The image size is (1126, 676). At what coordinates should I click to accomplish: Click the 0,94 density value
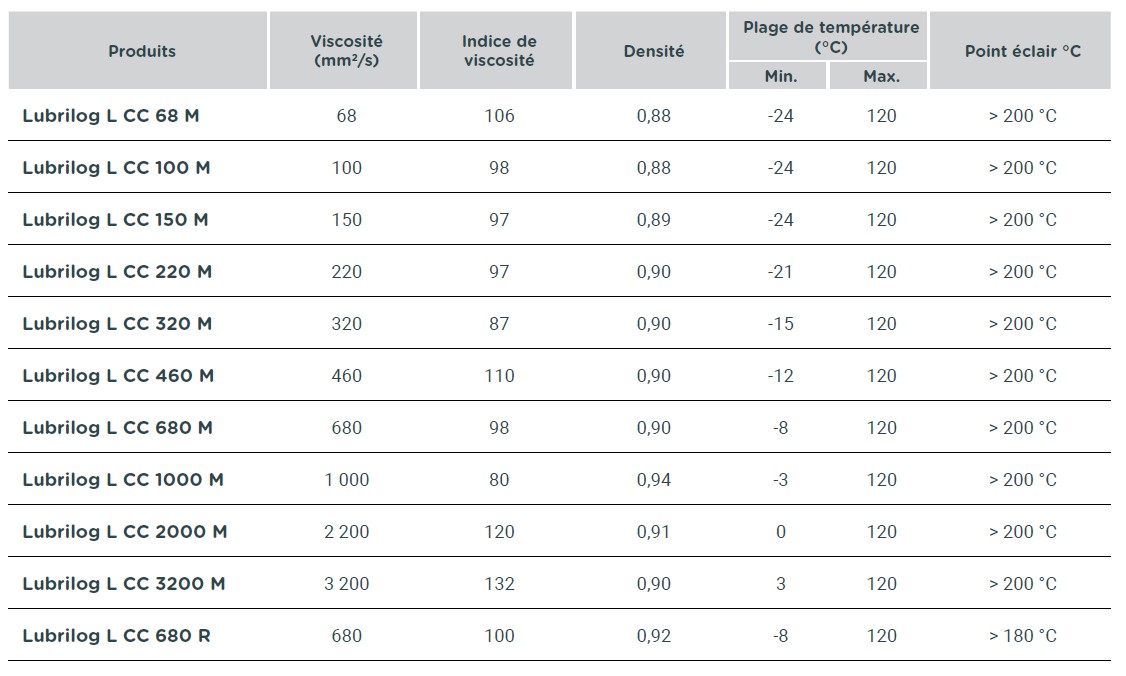[653, 480]
